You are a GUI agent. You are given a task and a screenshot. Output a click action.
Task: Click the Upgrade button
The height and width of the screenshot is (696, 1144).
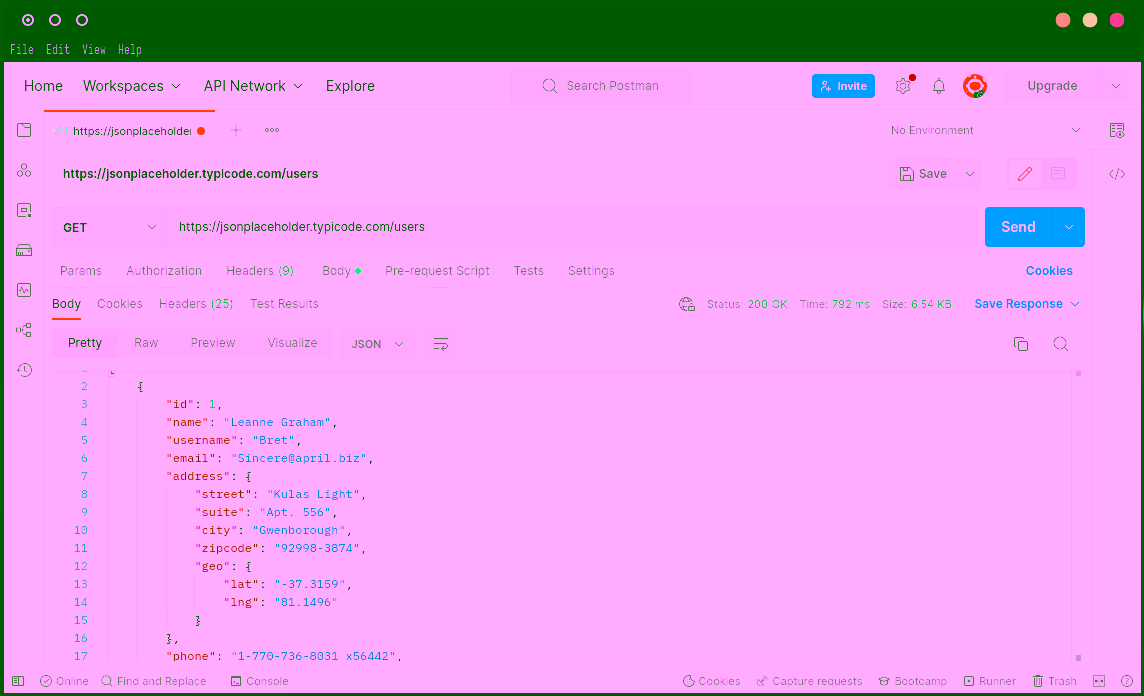click(x=1052, y=86)
